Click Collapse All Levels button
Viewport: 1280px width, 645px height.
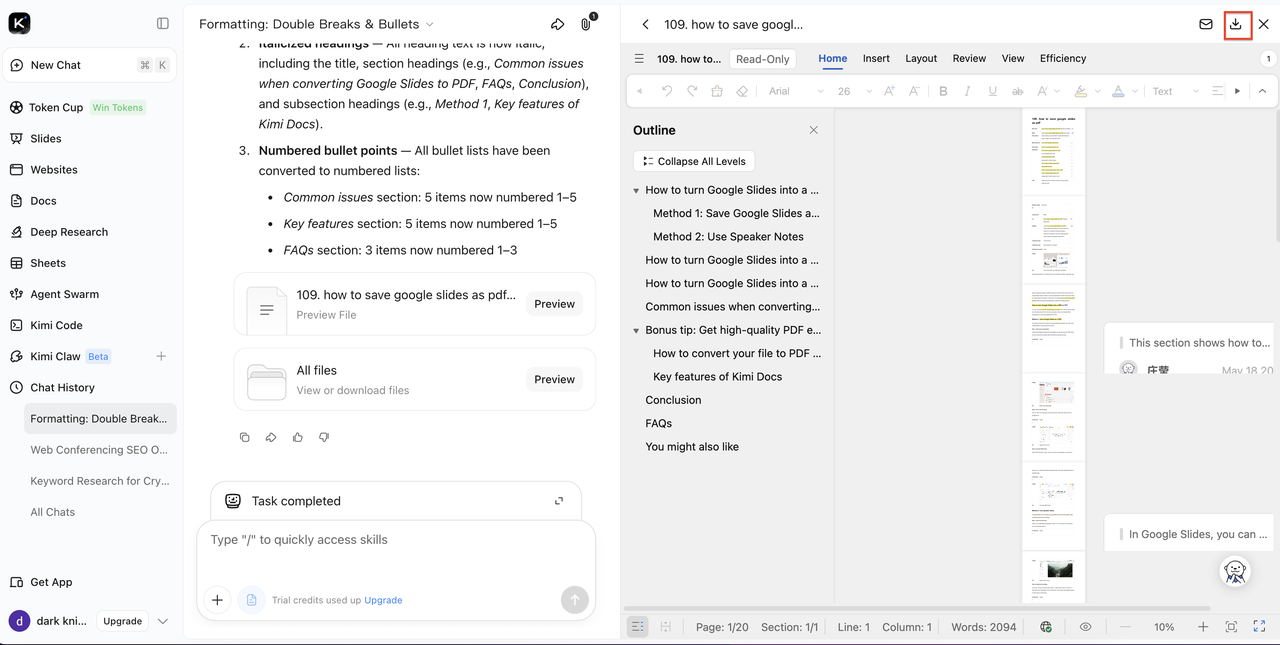(x=694, y=161)
